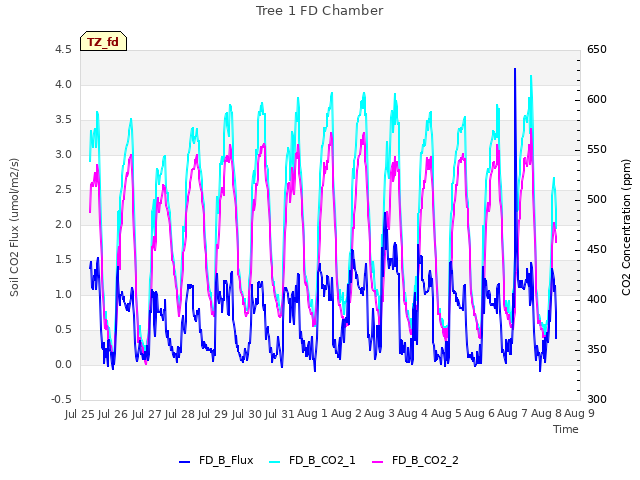Click the blue FD_B_Flux legend swatch

(x=184, y=461)
